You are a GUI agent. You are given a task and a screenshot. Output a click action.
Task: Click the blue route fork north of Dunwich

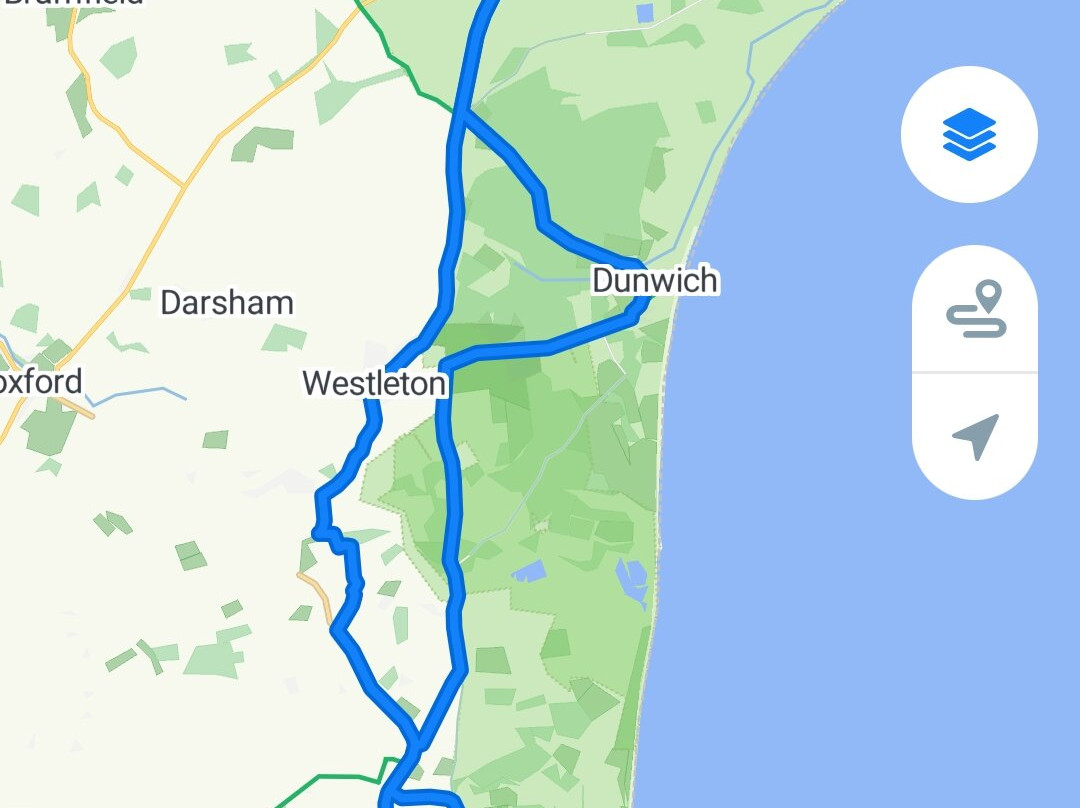click(x=466, y=114)
